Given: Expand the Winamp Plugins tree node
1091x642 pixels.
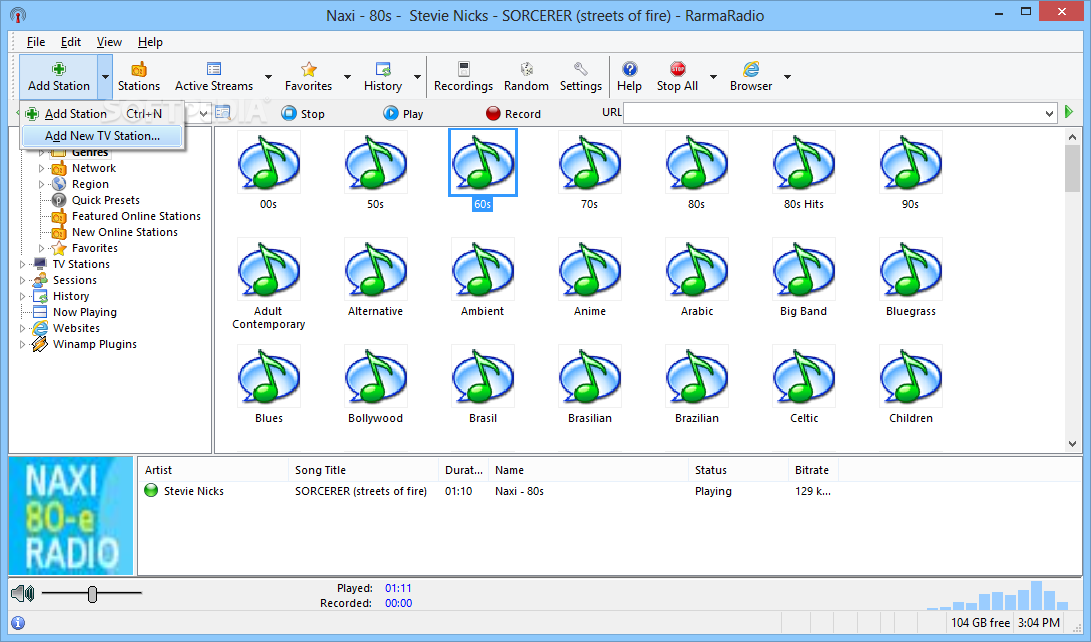Looking at the screenshot, I should click(x=22, y=344).
